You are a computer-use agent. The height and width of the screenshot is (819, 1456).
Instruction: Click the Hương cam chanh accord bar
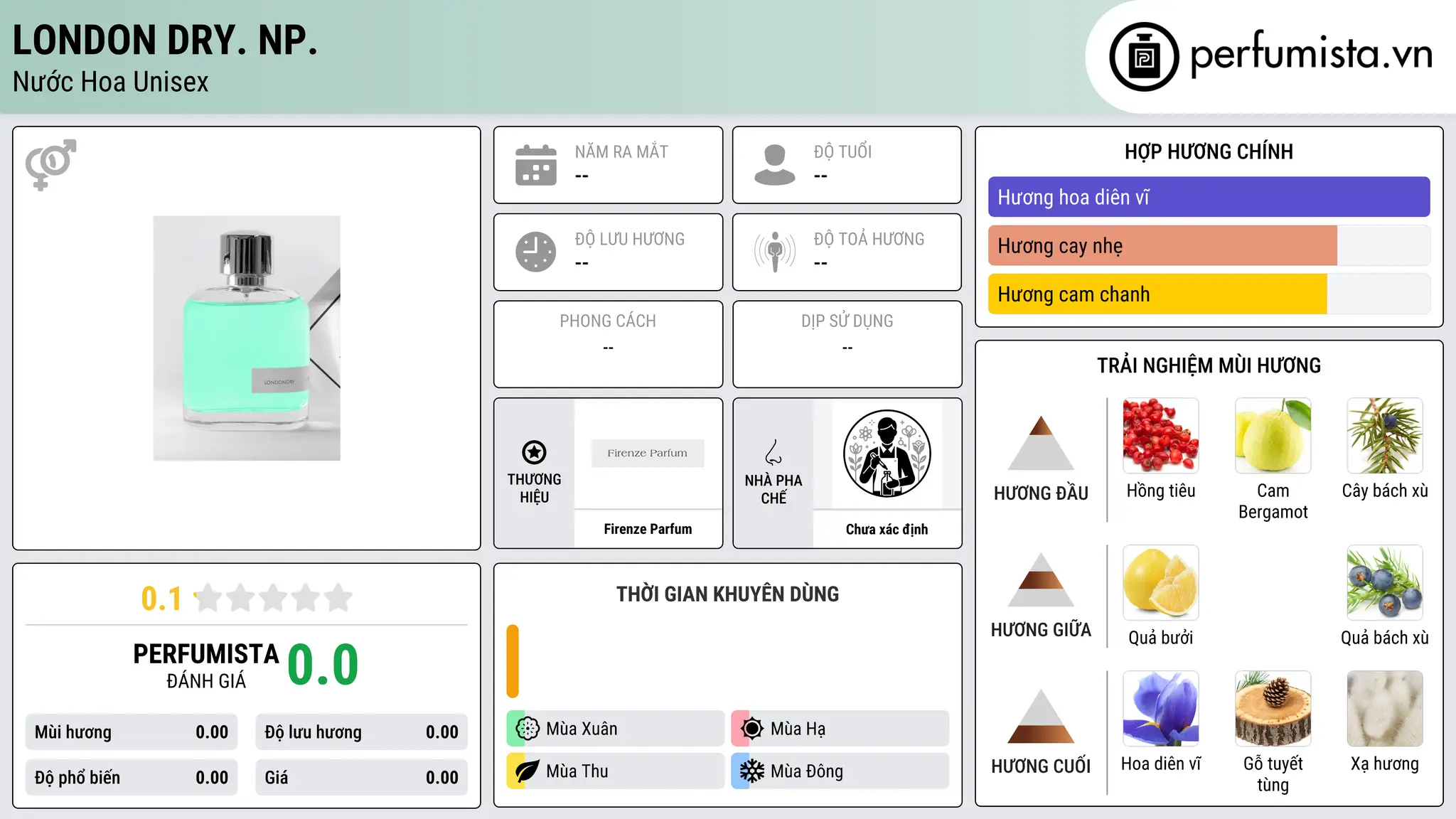(x=1209, y=294)
